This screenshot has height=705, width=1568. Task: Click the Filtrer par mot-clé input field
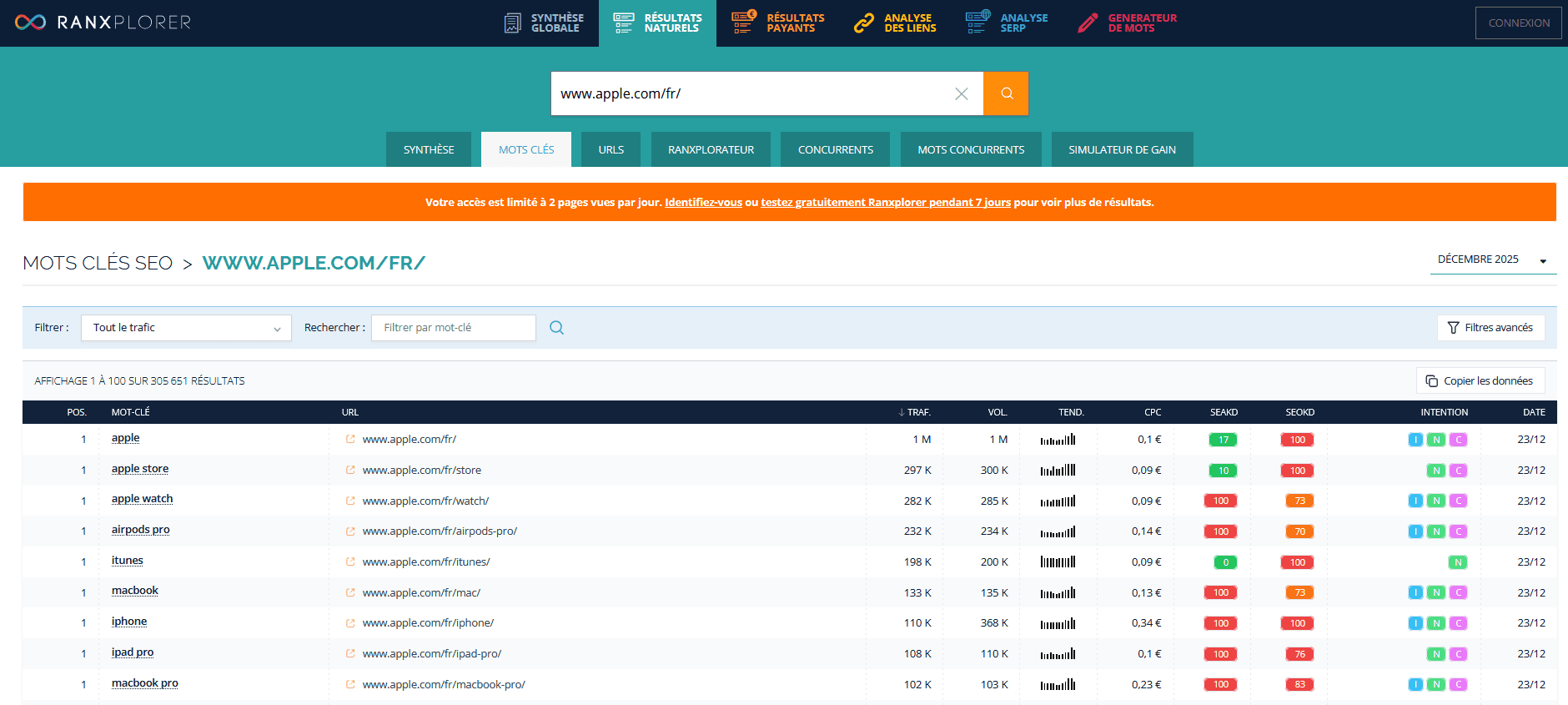pos(453,328)
